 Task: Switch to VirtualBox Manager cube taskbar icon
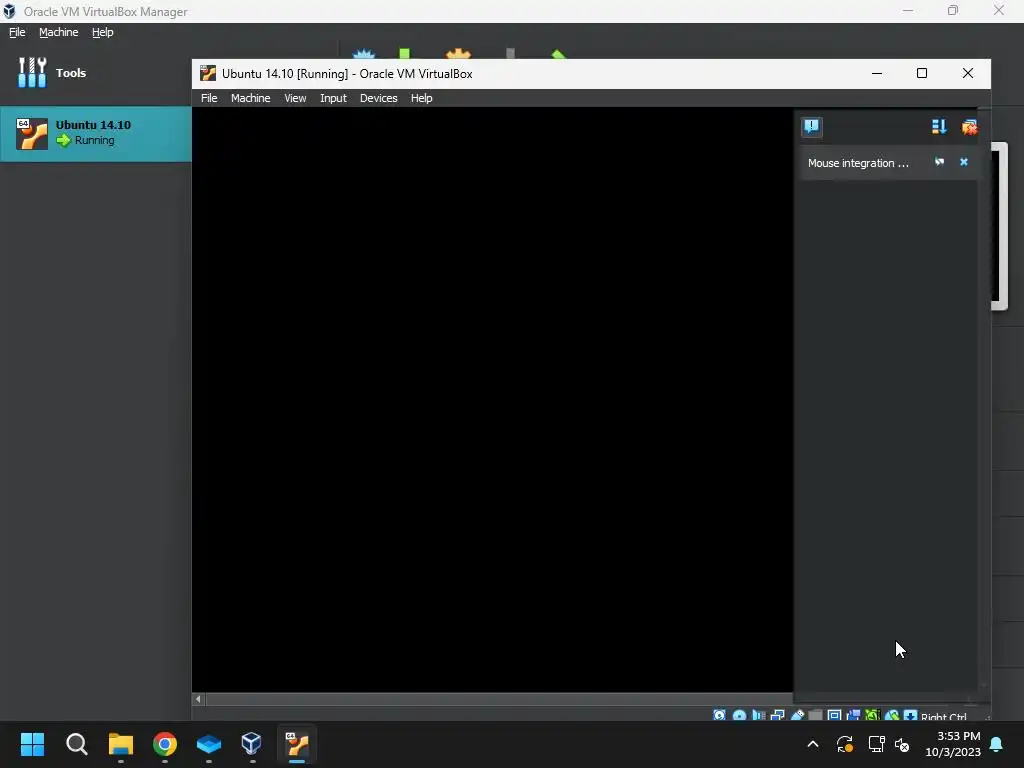coord(251,744)
